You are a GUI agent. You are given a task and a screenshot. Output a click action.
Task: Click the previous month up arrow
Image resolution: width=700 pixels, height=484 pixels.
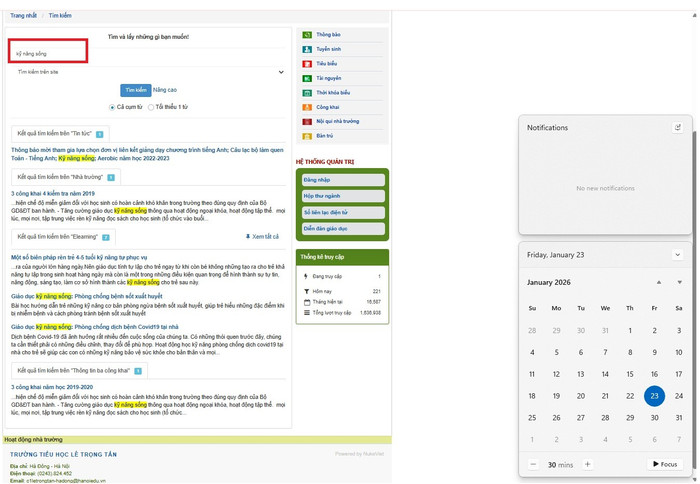point(658,283)
